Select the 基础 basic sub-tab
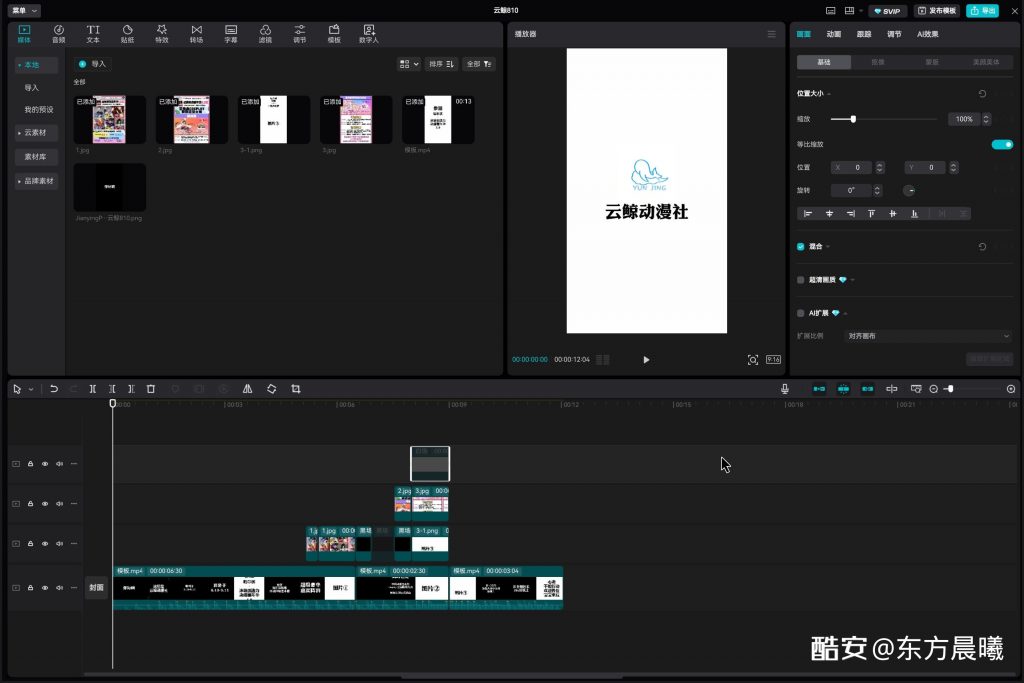 point(824,62)
